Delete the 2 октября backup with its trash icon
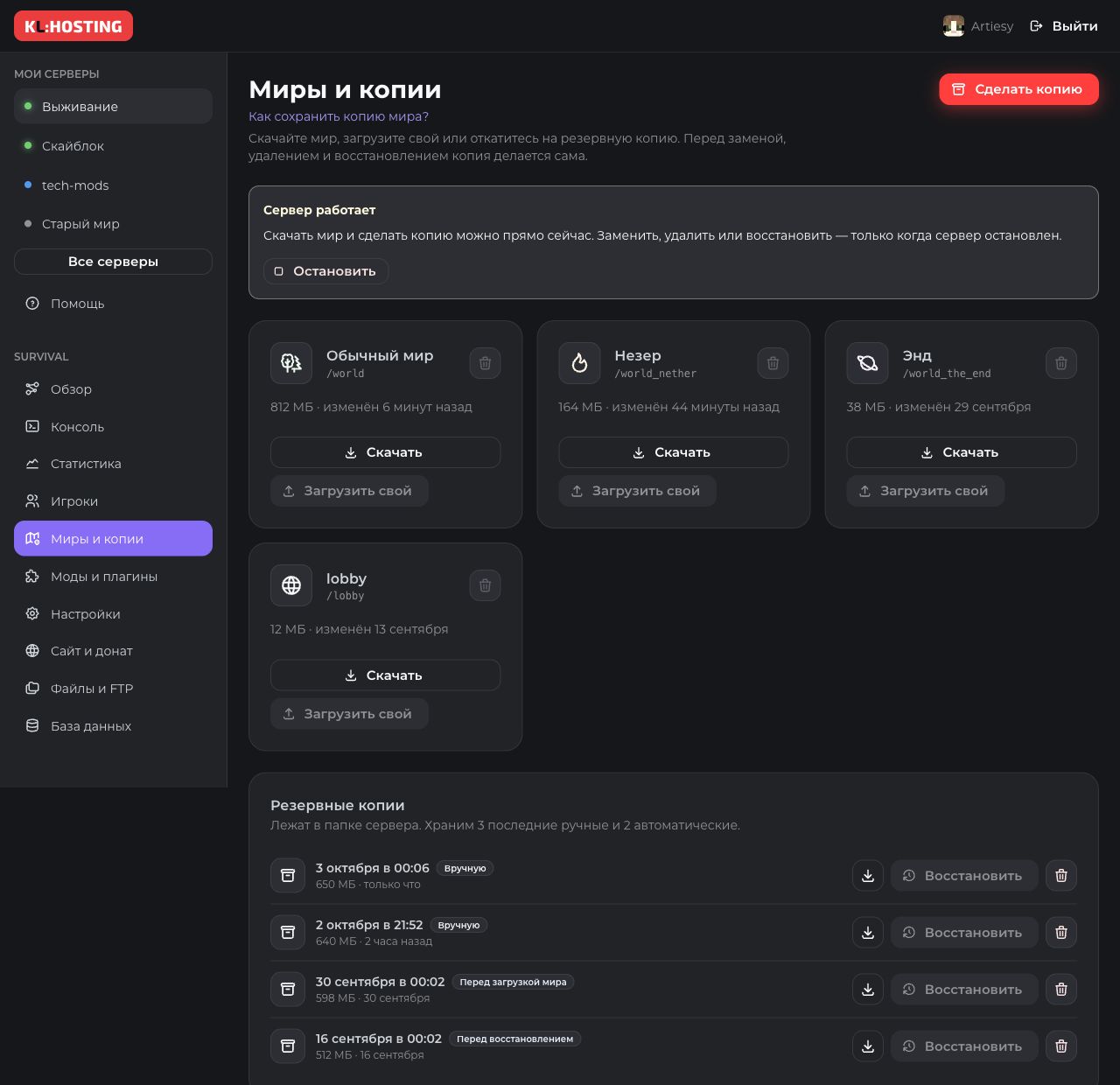1120x1085 pixels. click(x=1061, y=933)
